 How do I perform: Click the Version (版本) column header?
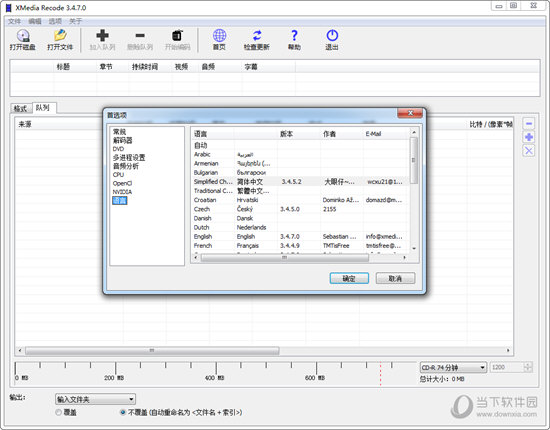click(299, 134)
